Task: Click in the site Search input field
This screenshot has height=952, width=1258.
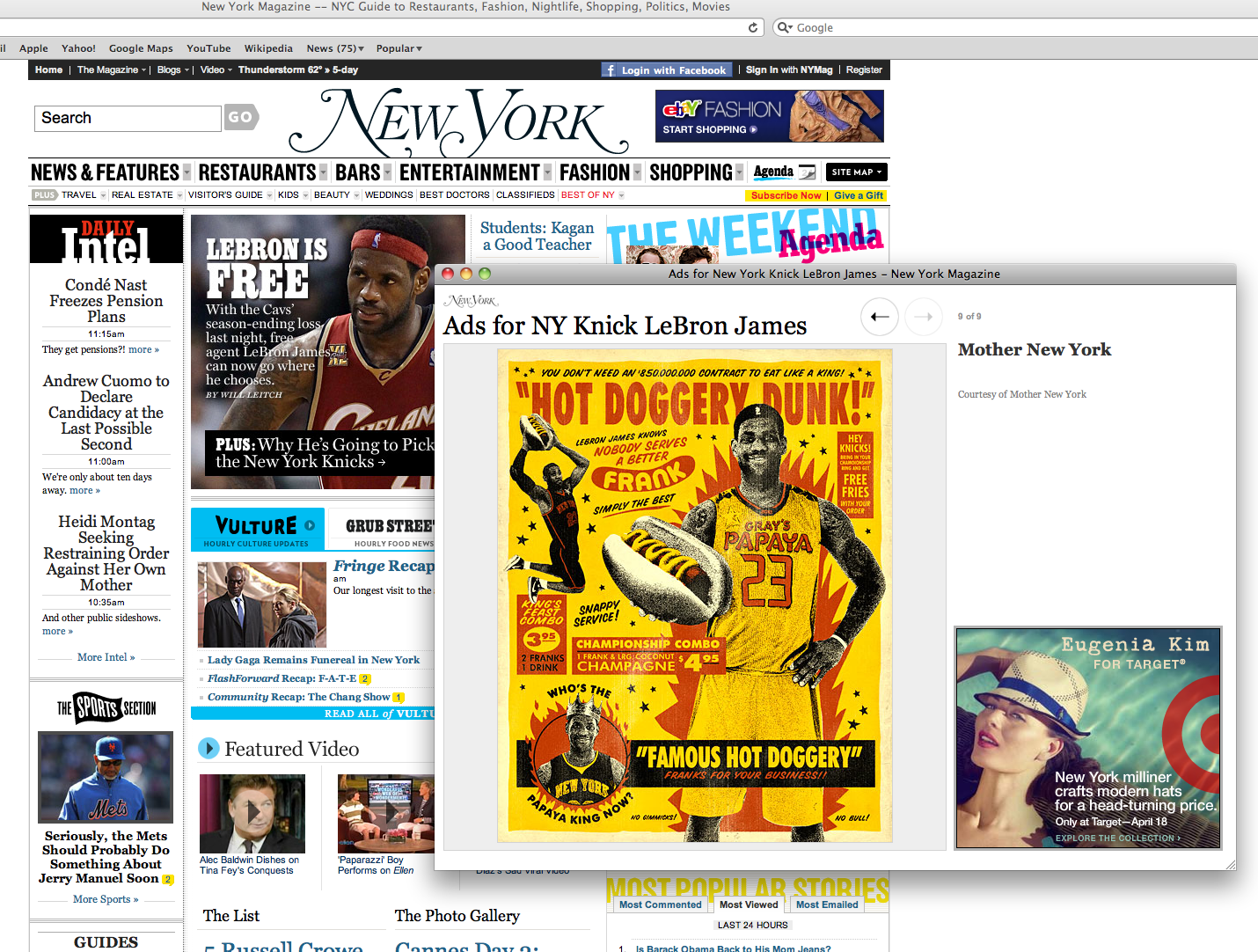Action: coord(128,118)
